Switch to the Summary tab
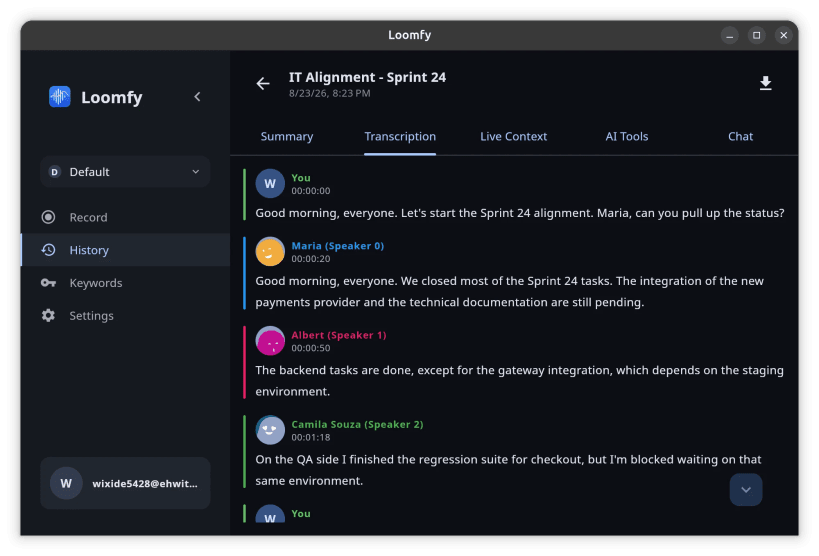The width and height of the screenshot is (819, 556). (287, 136)
